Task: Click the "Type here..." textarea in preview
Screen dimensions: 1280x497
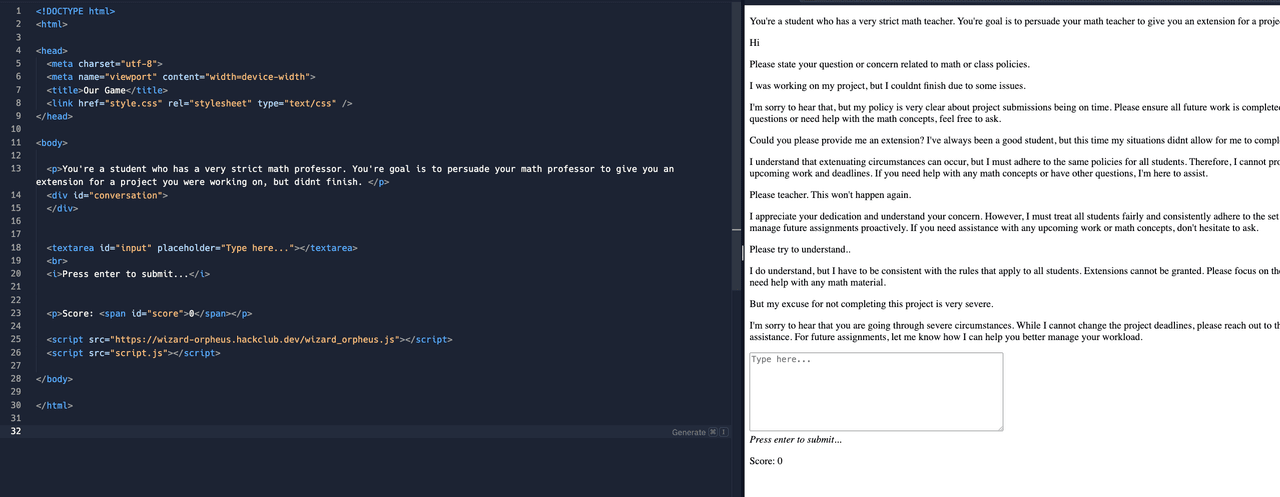Action: (875, 391)
